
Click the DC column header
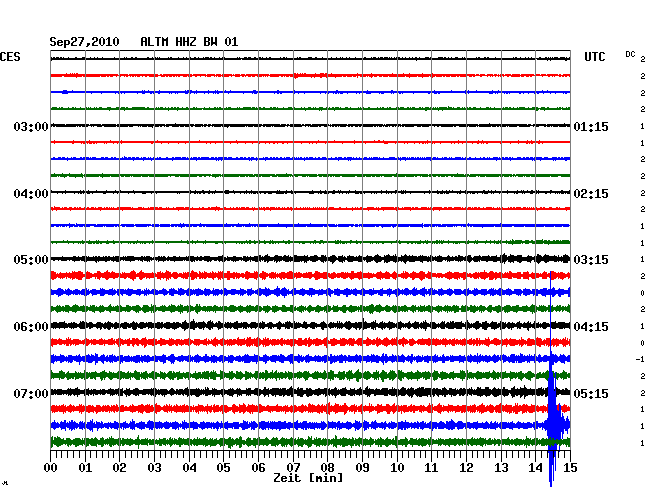click(630, 54)
